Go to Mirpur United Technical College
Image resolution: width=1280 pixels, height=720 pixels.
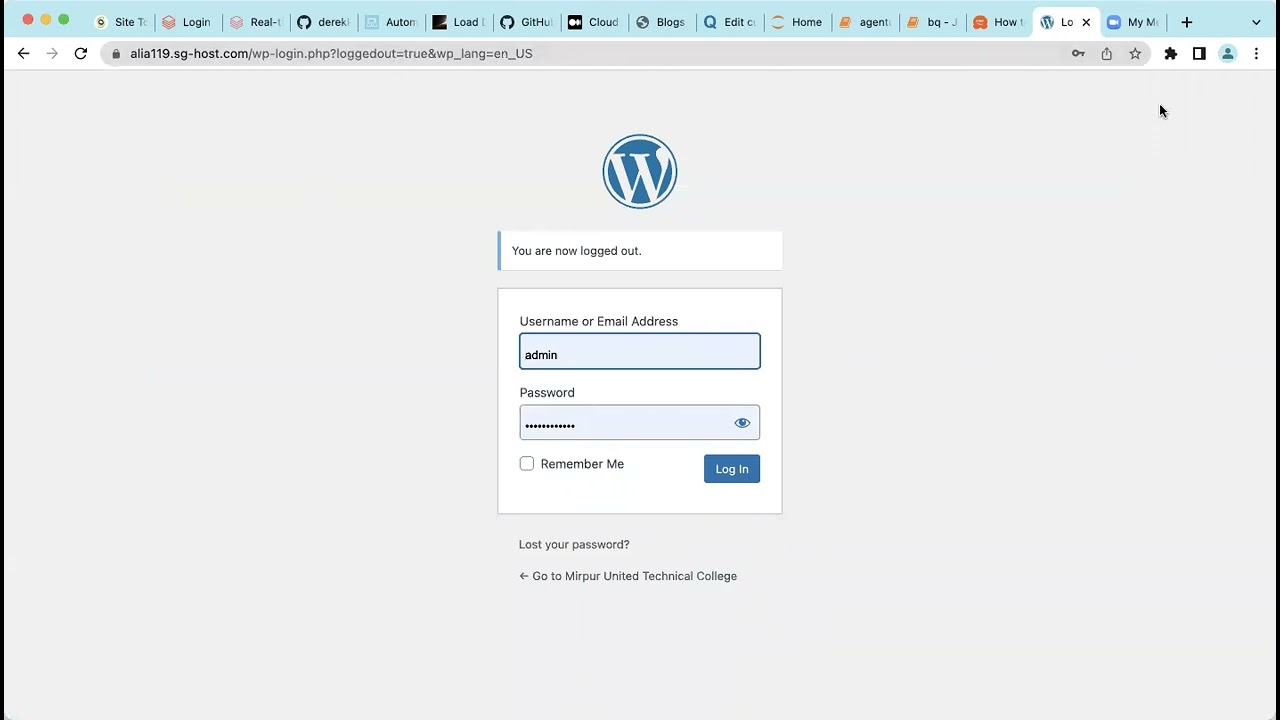(628, 576)
